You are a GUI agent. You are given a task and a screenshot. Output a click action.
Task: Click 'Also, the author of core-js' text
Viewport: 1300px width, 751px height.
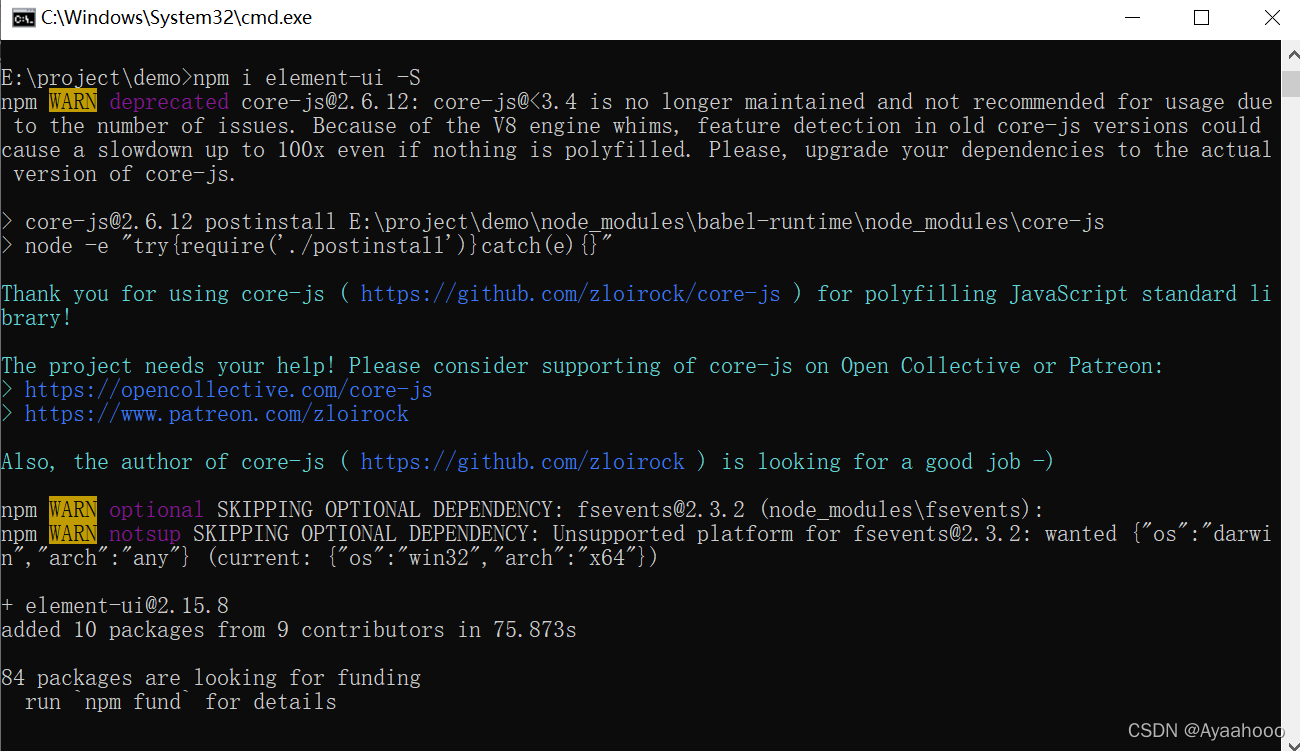tap(163, 462)
